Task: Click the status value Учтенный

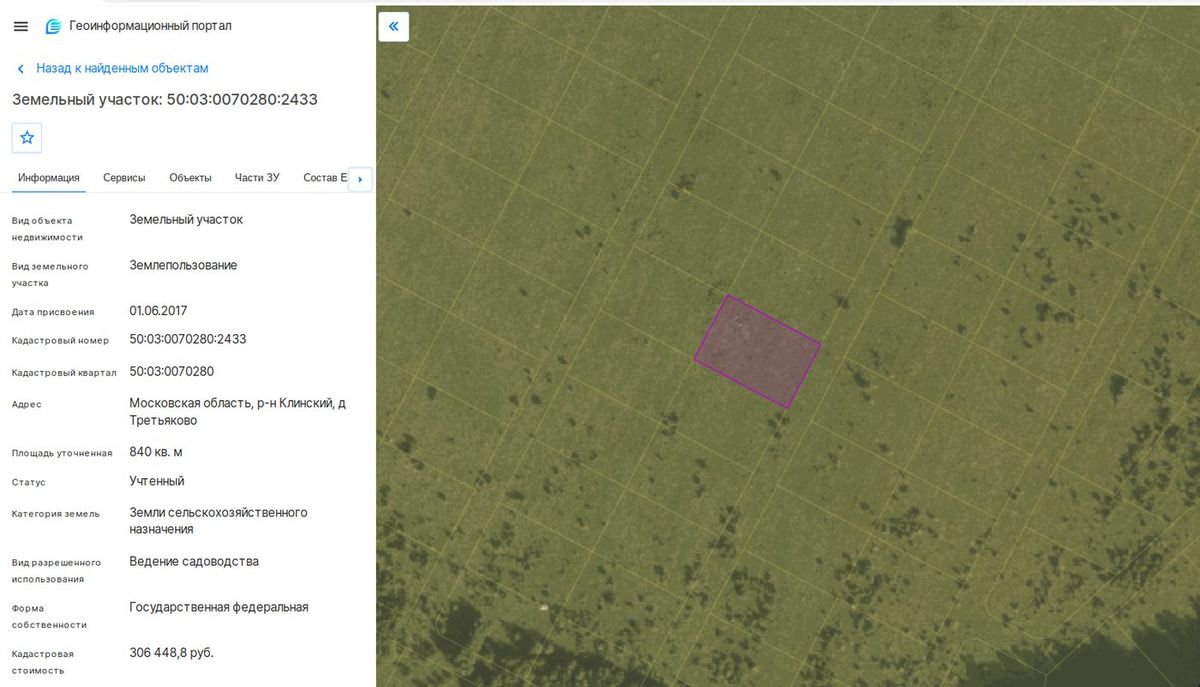Action: tap(157, 481)
